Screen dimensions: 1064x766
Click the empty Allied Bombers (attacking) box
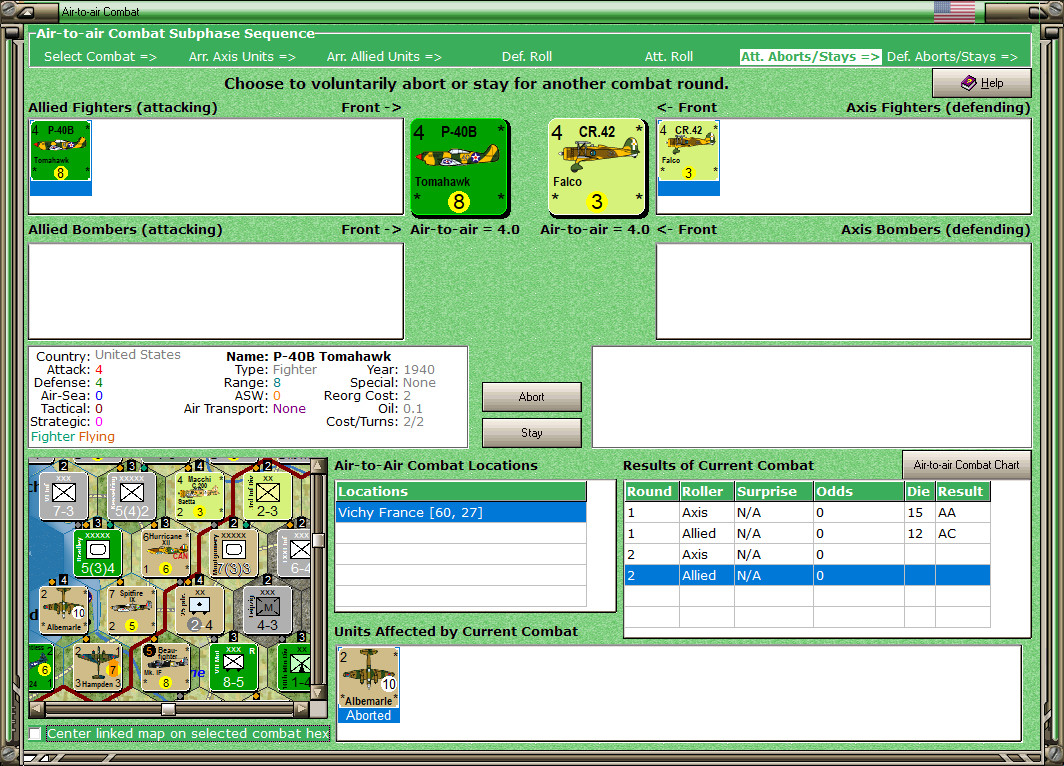[216, 291]
